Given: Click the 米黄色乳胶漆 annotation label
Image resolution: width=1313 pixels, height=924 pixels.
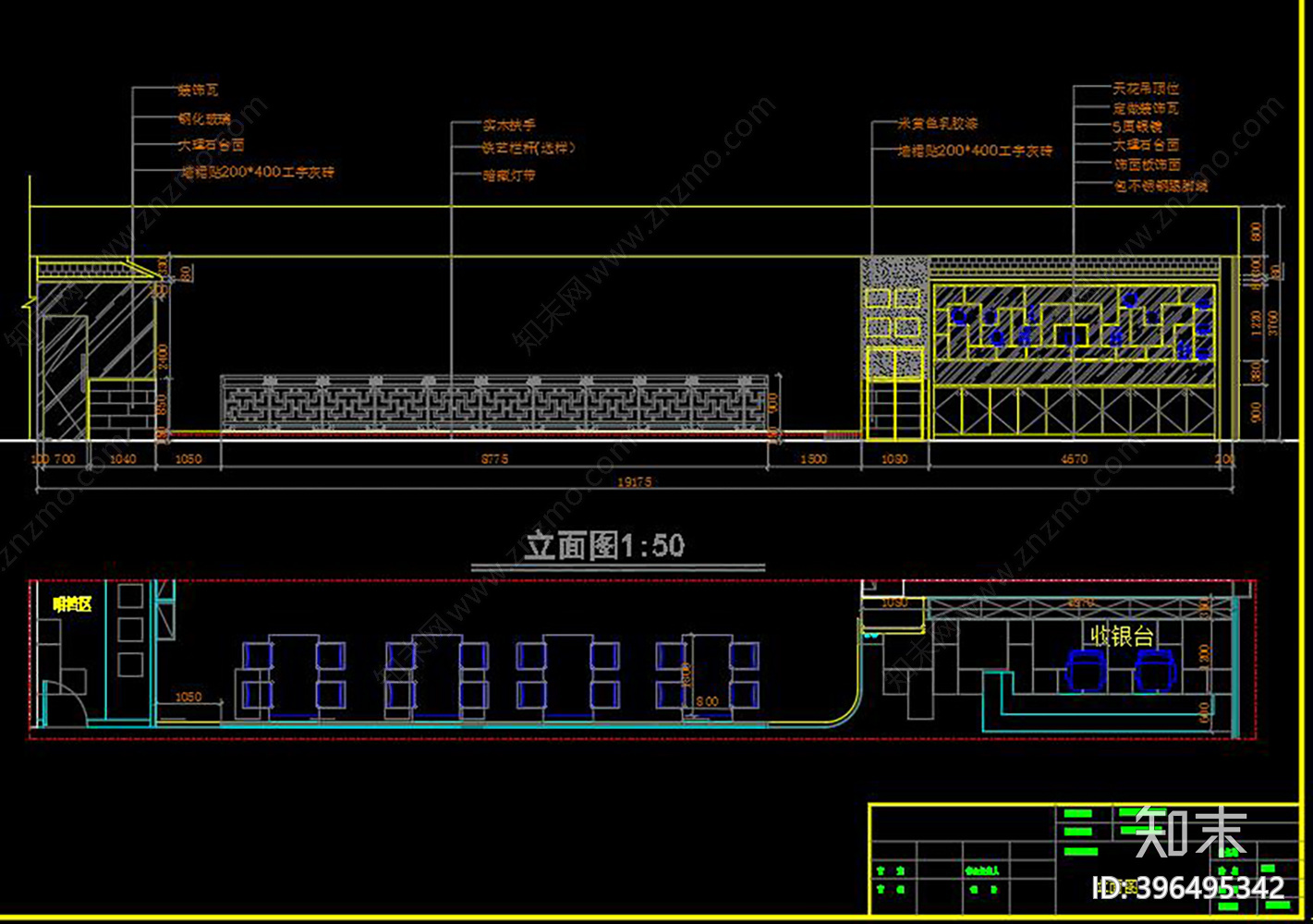Looking at the screenshot, I should click(x=938, y=123).
